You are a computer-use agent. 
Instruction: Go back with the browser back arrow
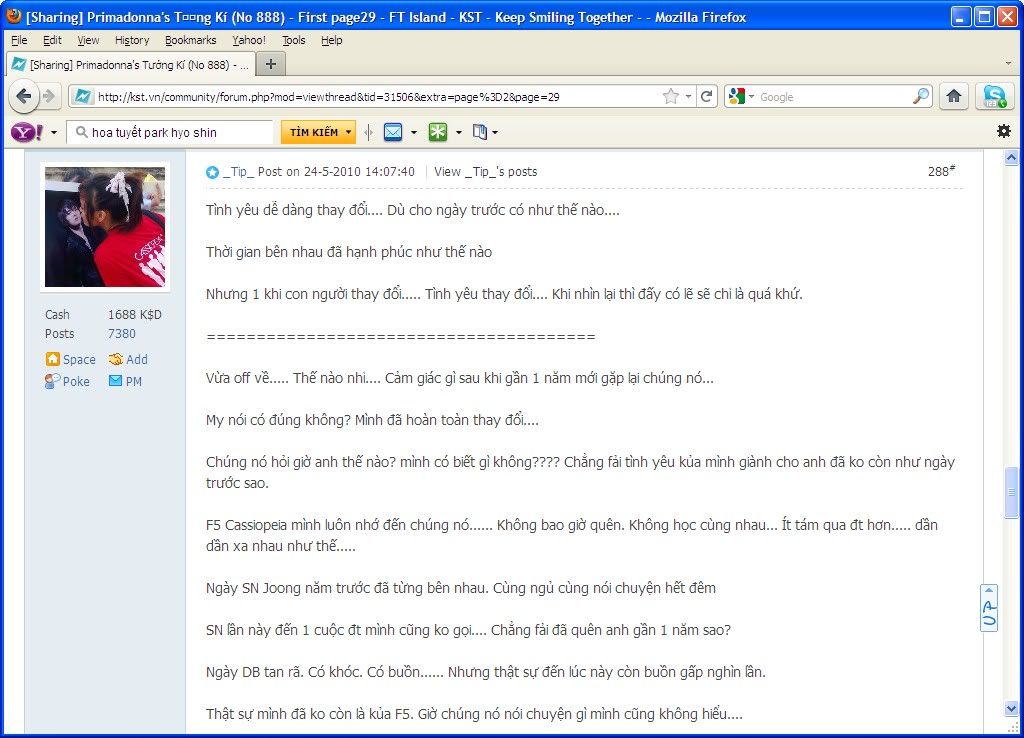point(24,97)
